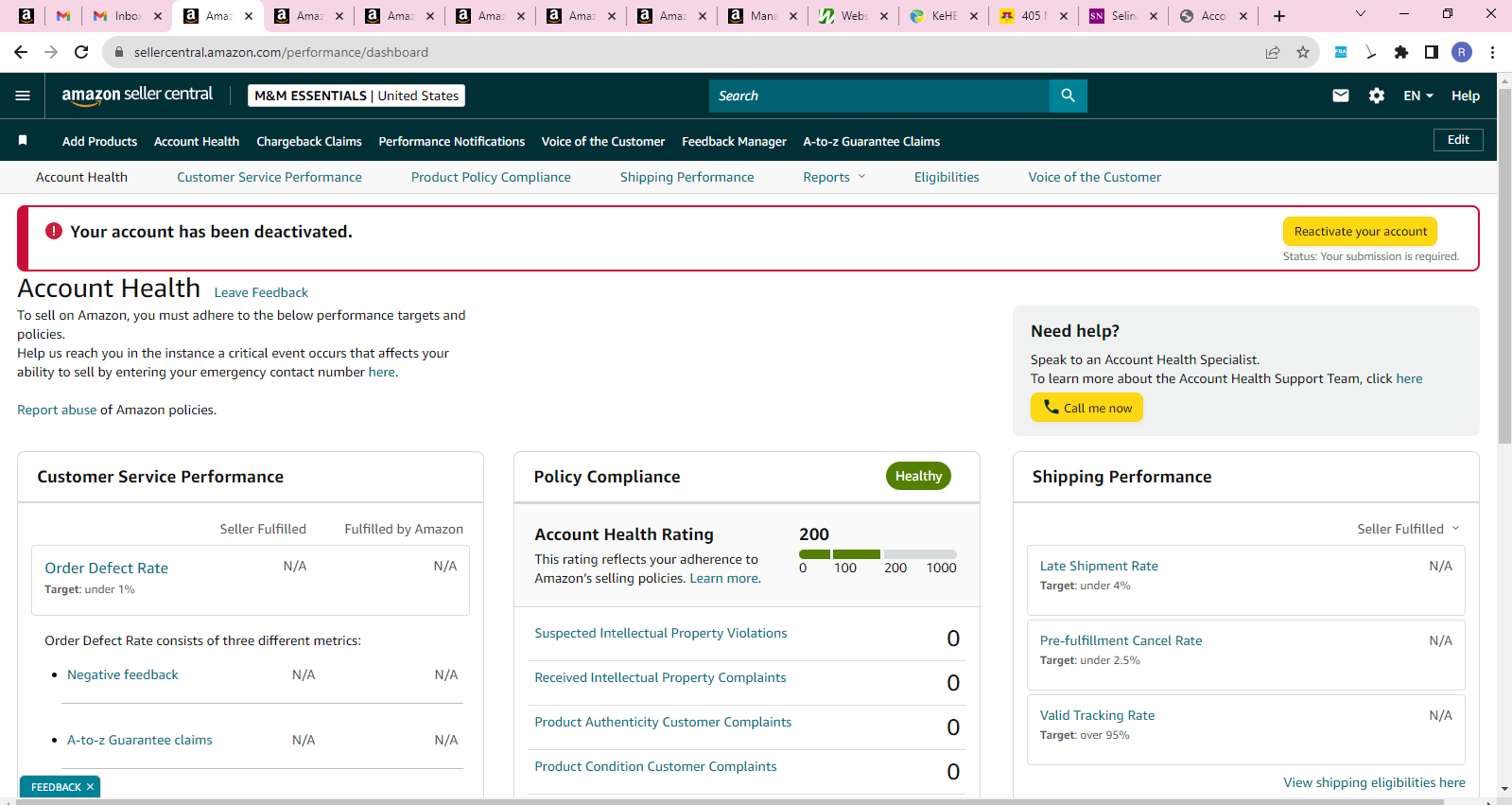This screenshot has width=1512, height=805.
Task: Open the Chrome profile avatar R
Action: (x=1462, y=52)
